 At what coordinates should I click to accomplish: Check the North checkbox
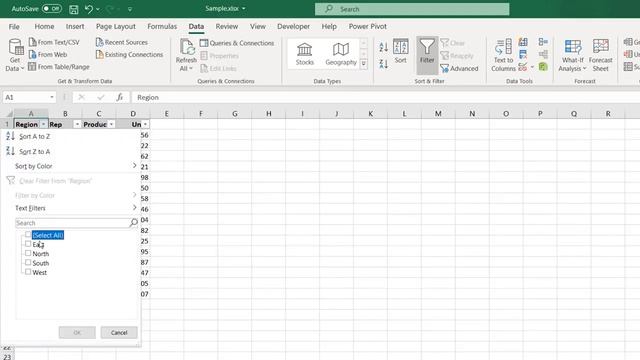tap(28, 253)
